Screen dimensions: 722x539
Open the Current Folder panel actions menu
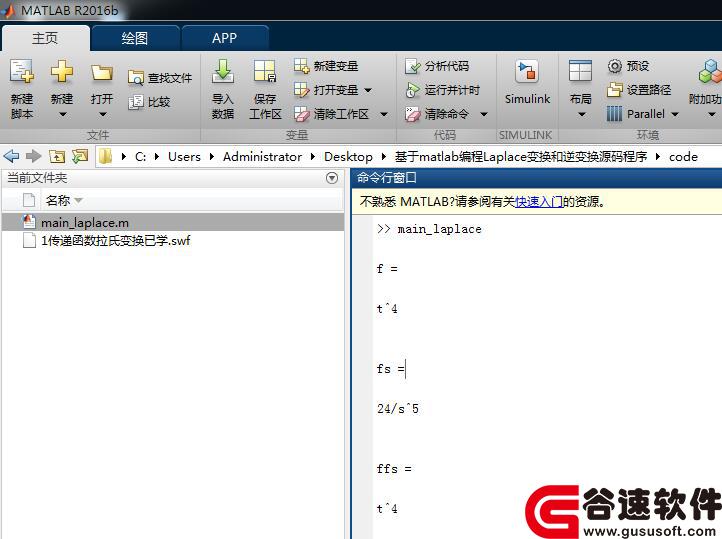[x=332, y=178]
